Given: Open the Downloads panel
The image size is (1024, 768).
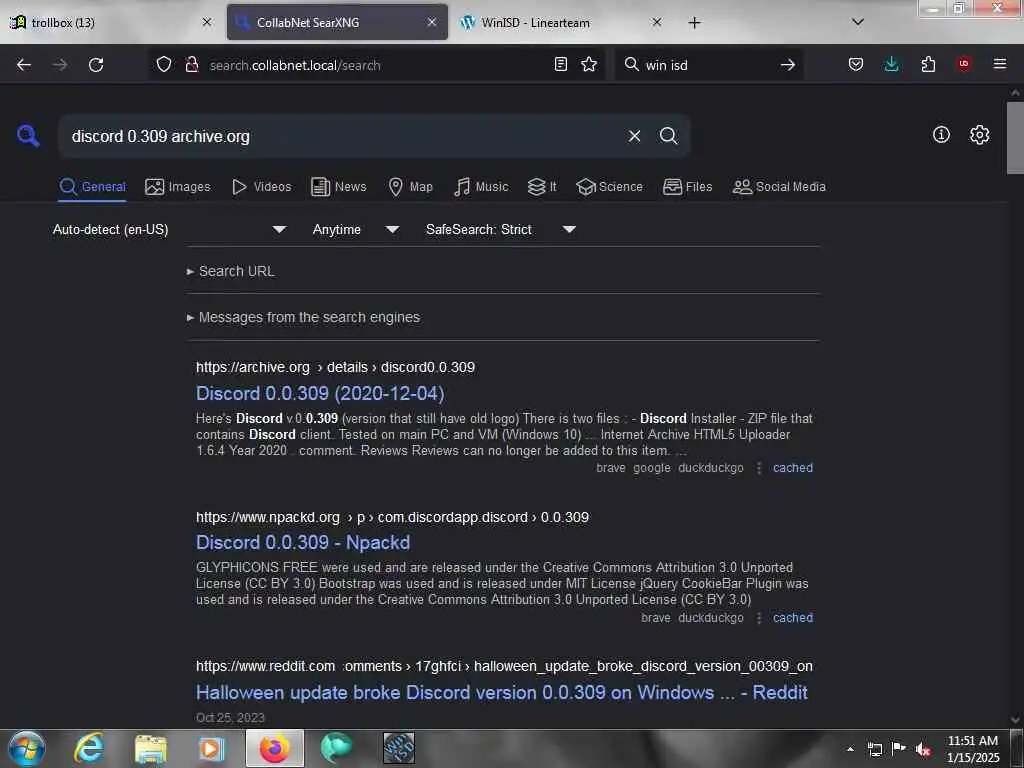Looking at the screenshot, I should point(891,64).
